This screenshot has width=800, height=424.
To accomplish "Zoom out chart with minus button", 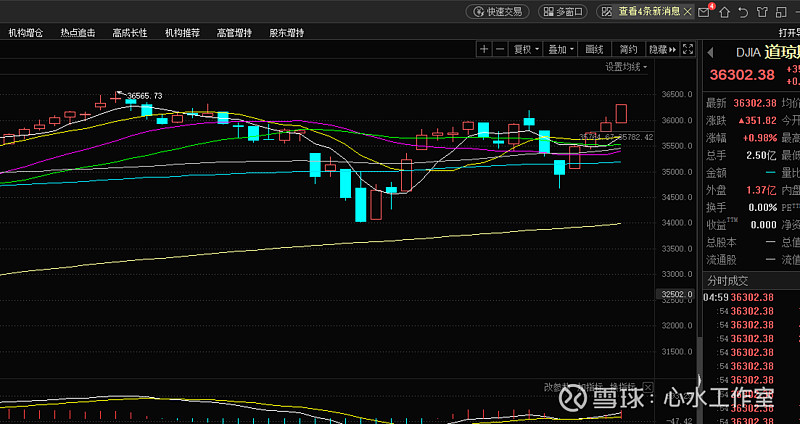I will (x=501, y=49).
